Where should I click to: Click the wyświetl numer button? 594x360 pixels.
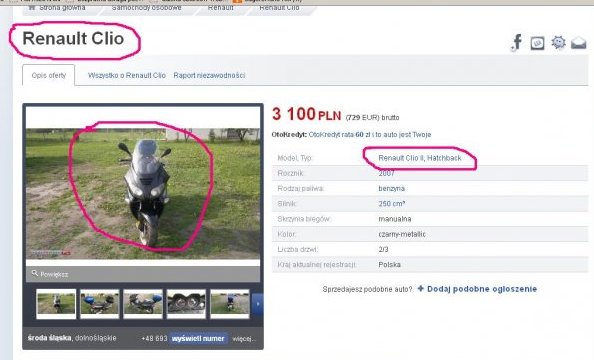click(198, 338)
